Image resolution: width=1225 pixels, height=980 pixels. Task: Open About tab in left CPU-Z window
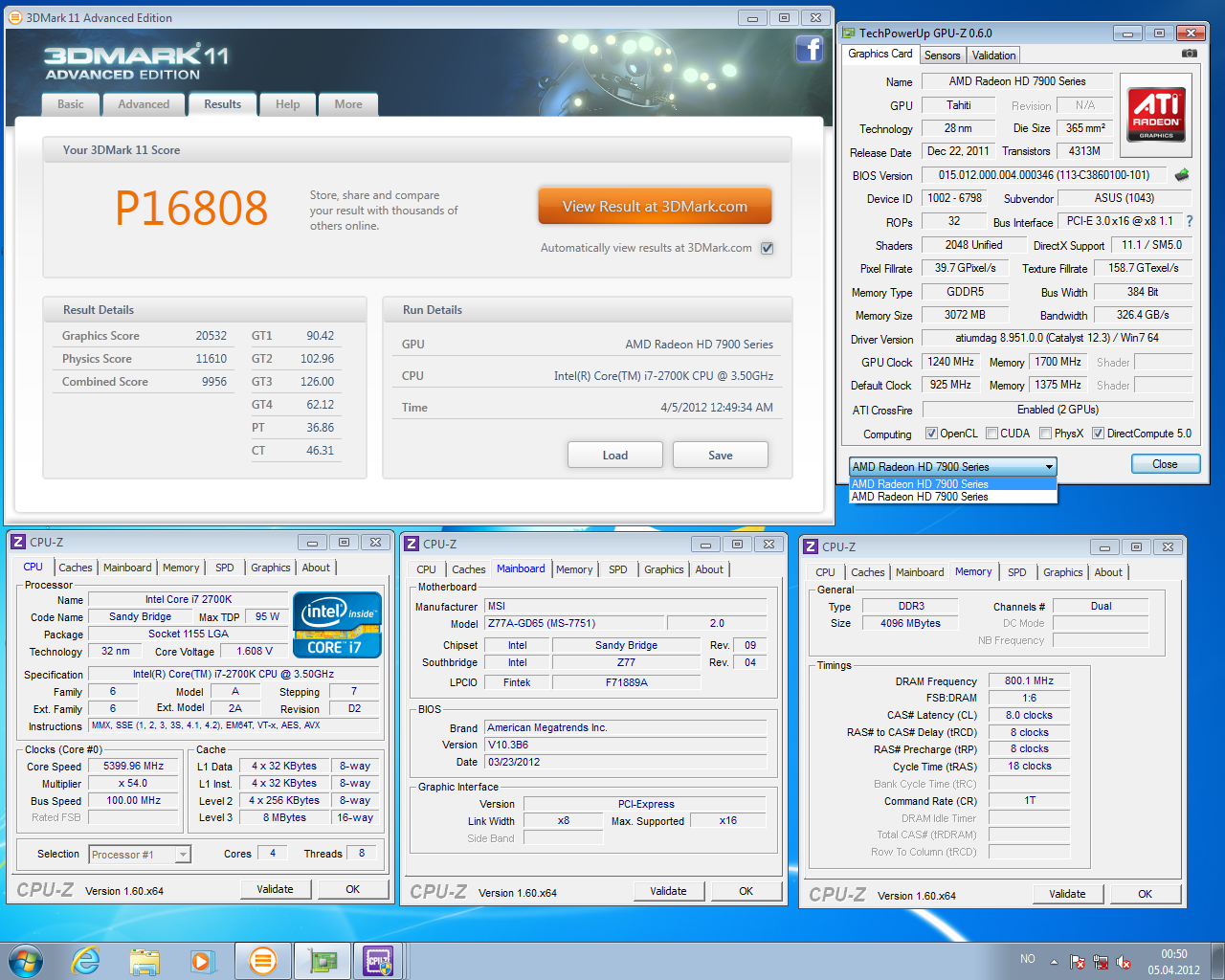pyautogui.click(x=316, y=568)
